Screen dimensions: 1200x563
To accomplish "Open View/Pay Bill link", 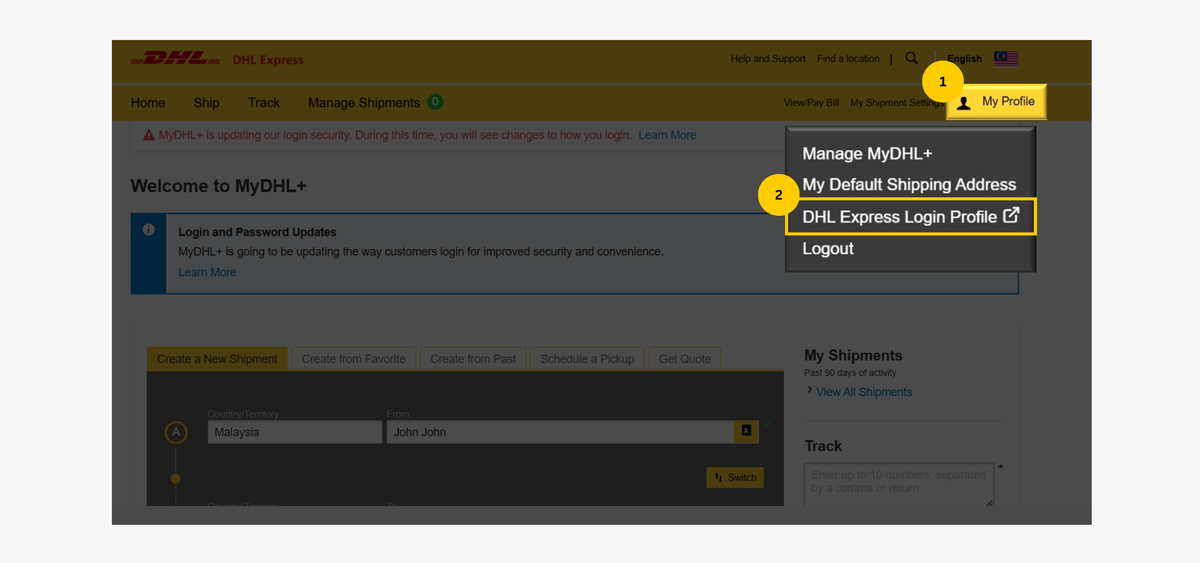I will pyautogui.click(x=811, y=103).
